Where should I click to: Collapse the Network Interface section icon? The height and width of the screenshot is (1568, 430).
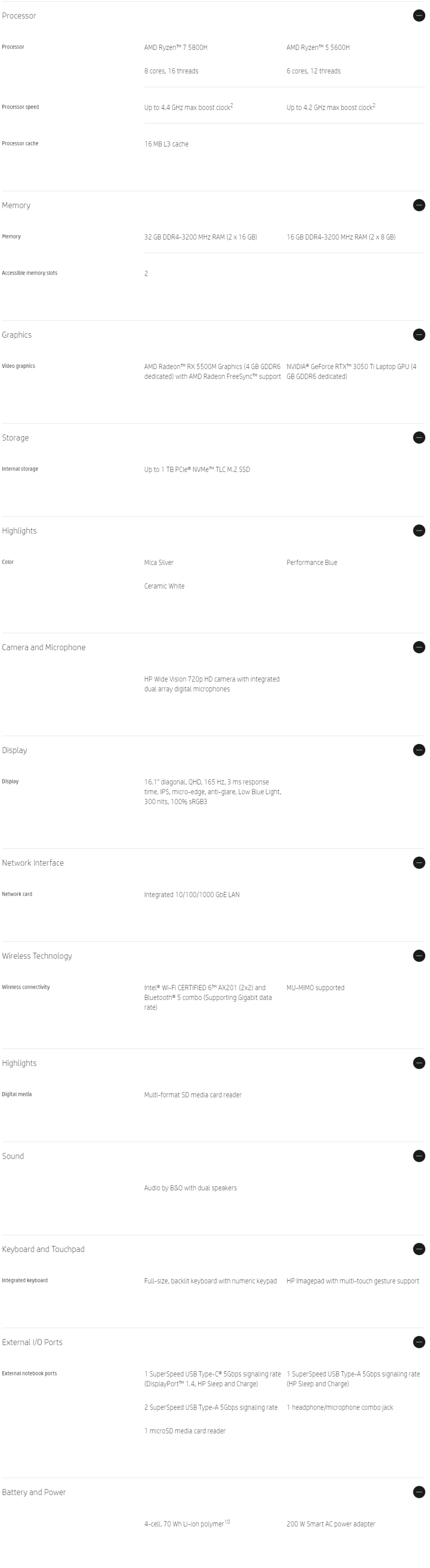click(x=418, y=863)
